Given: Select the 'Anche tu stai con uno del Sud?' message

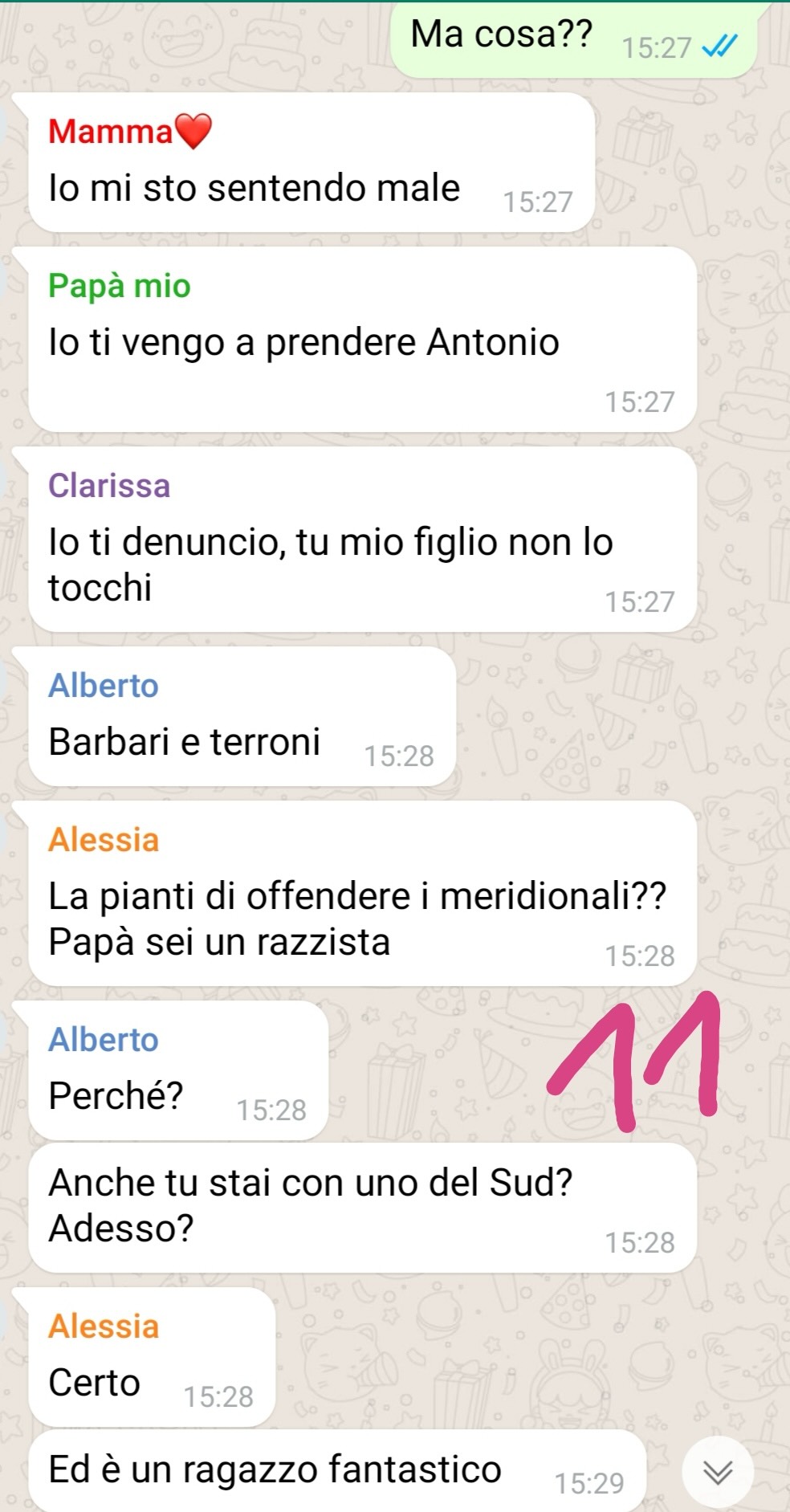Looking at the screenshot, I should (362, 1208).
